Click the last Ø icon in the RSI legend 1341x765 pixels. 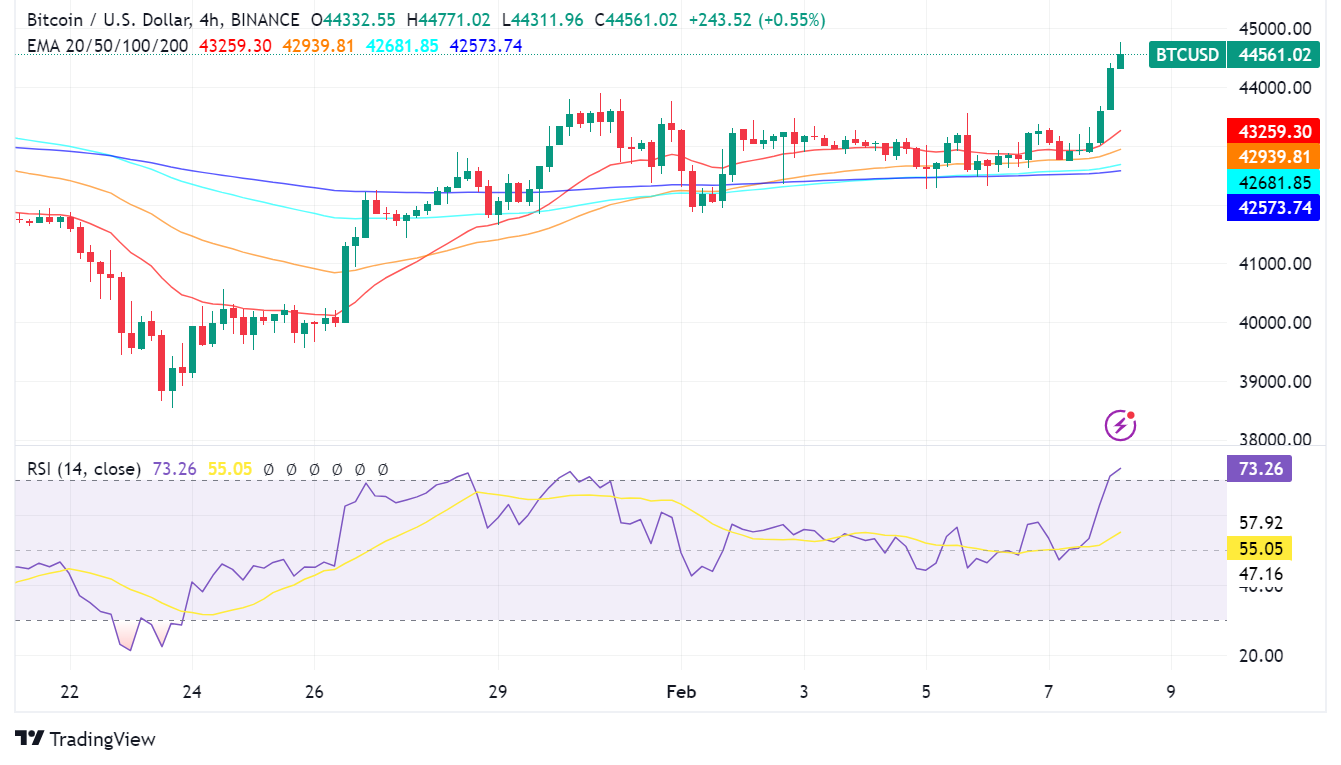tap(384, 468)
